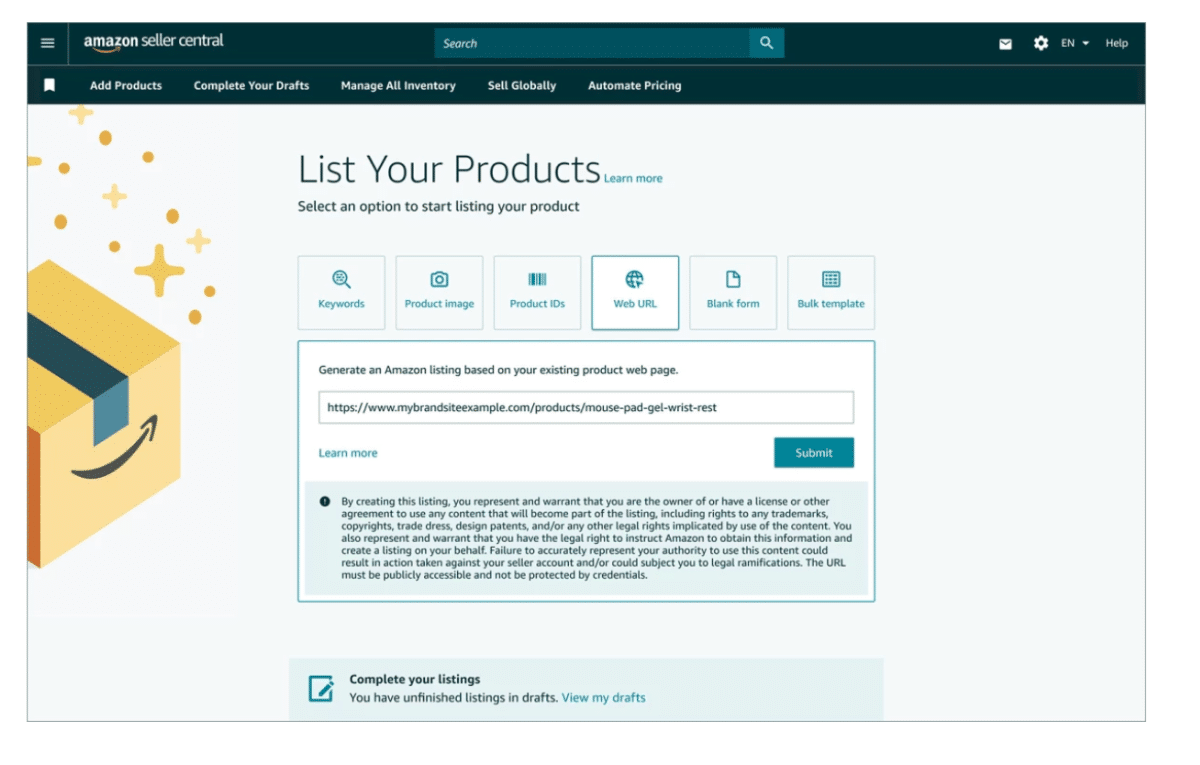Open Complete Your Drafts page
Viewport: 1200px width, 765px height.
pyautogui.click(x=251, y=86)
